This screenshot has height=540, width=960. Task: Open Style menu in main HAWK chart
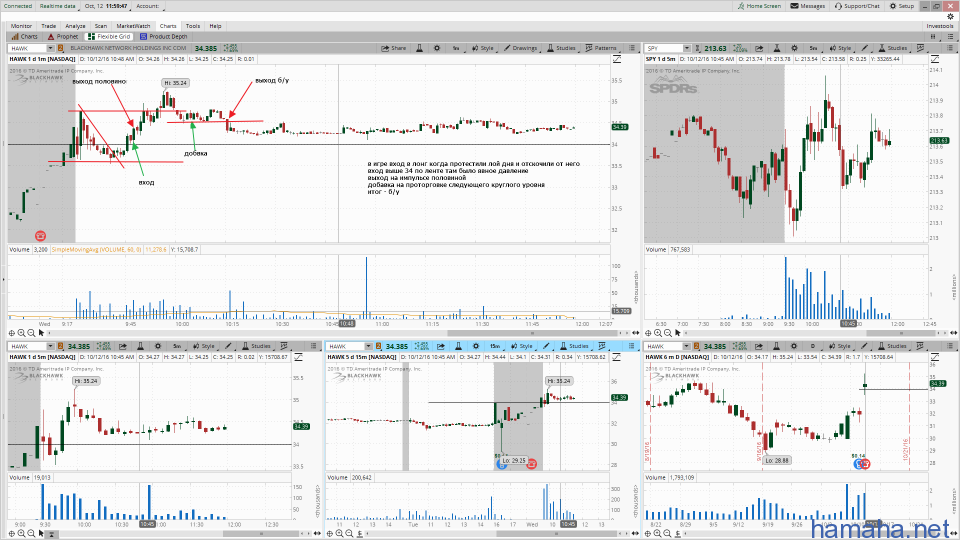(x=482, y=48)
